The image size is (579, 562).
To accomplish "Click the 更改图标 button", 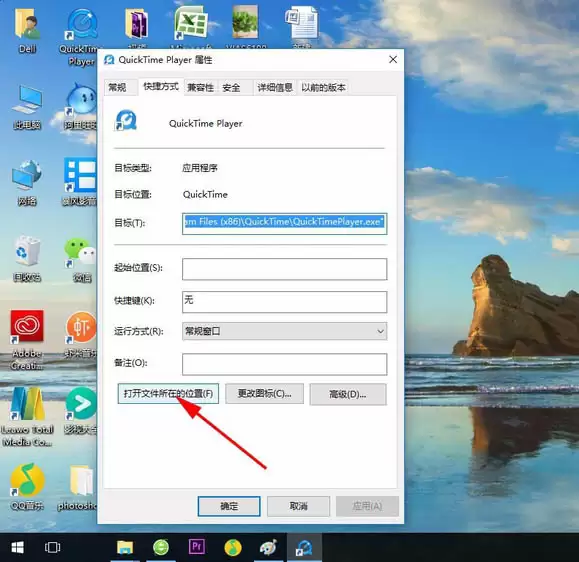I will 264,394.
